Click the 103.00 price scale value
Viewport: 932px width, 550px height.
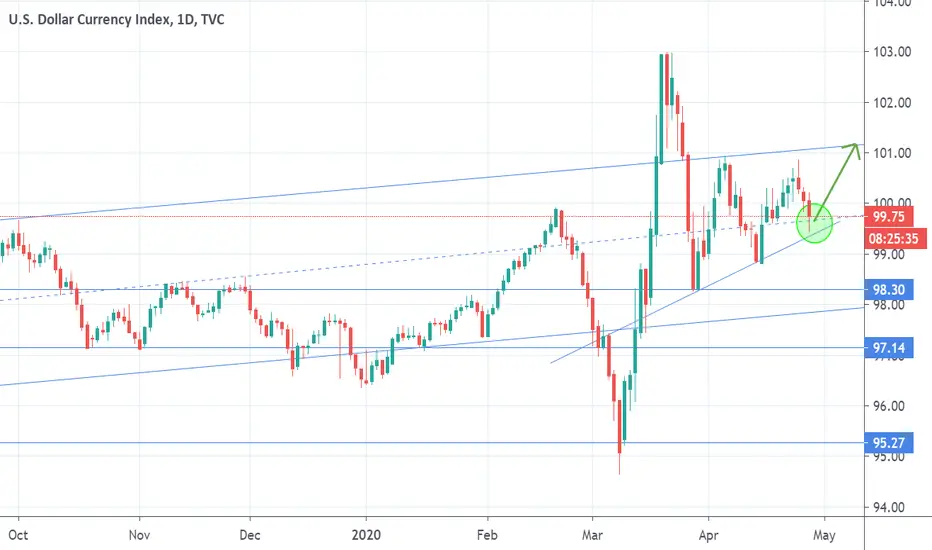892,52
